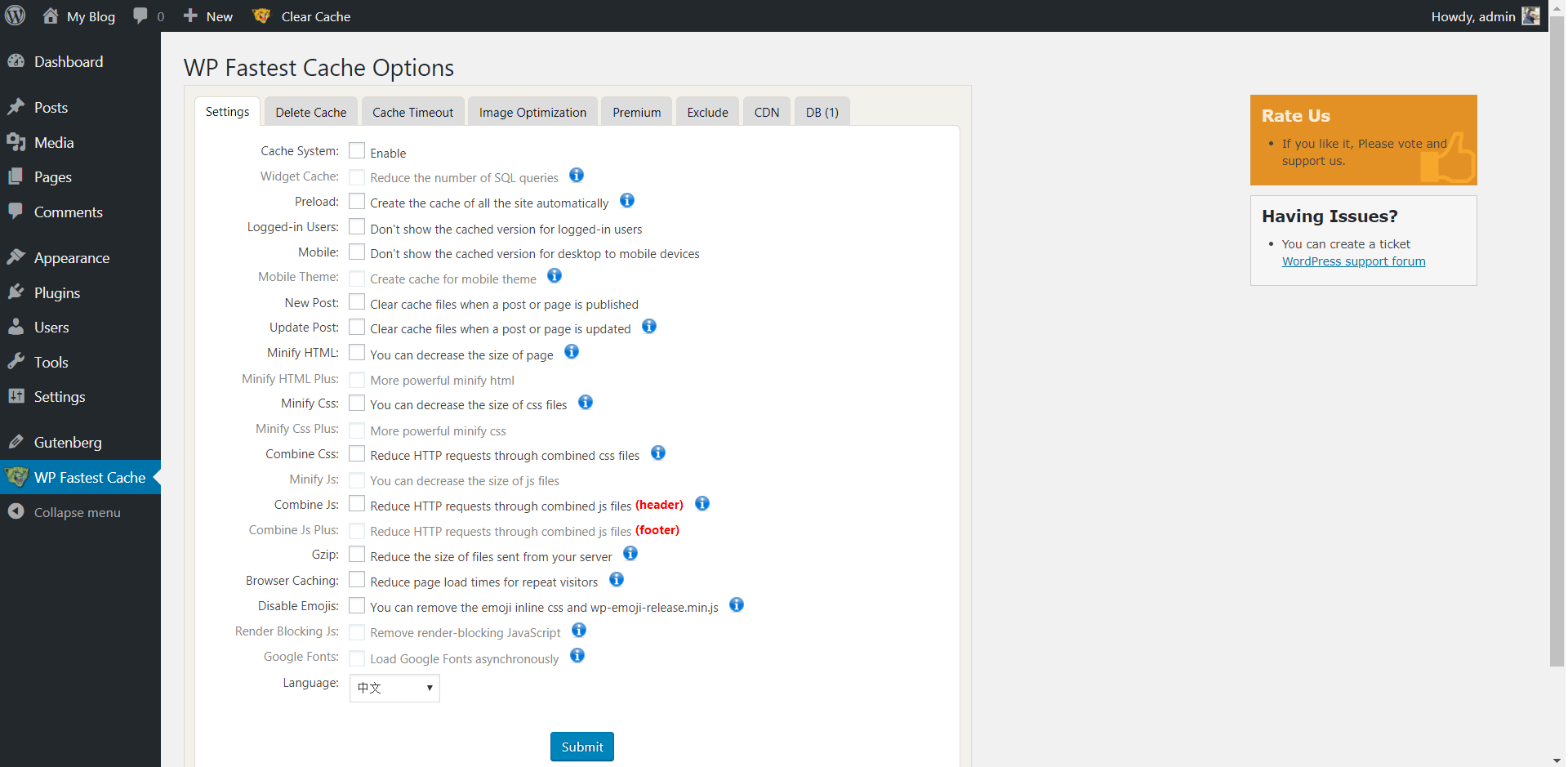
Task: Click the cheetah Clear Cache icon
Action: point(261,16)
